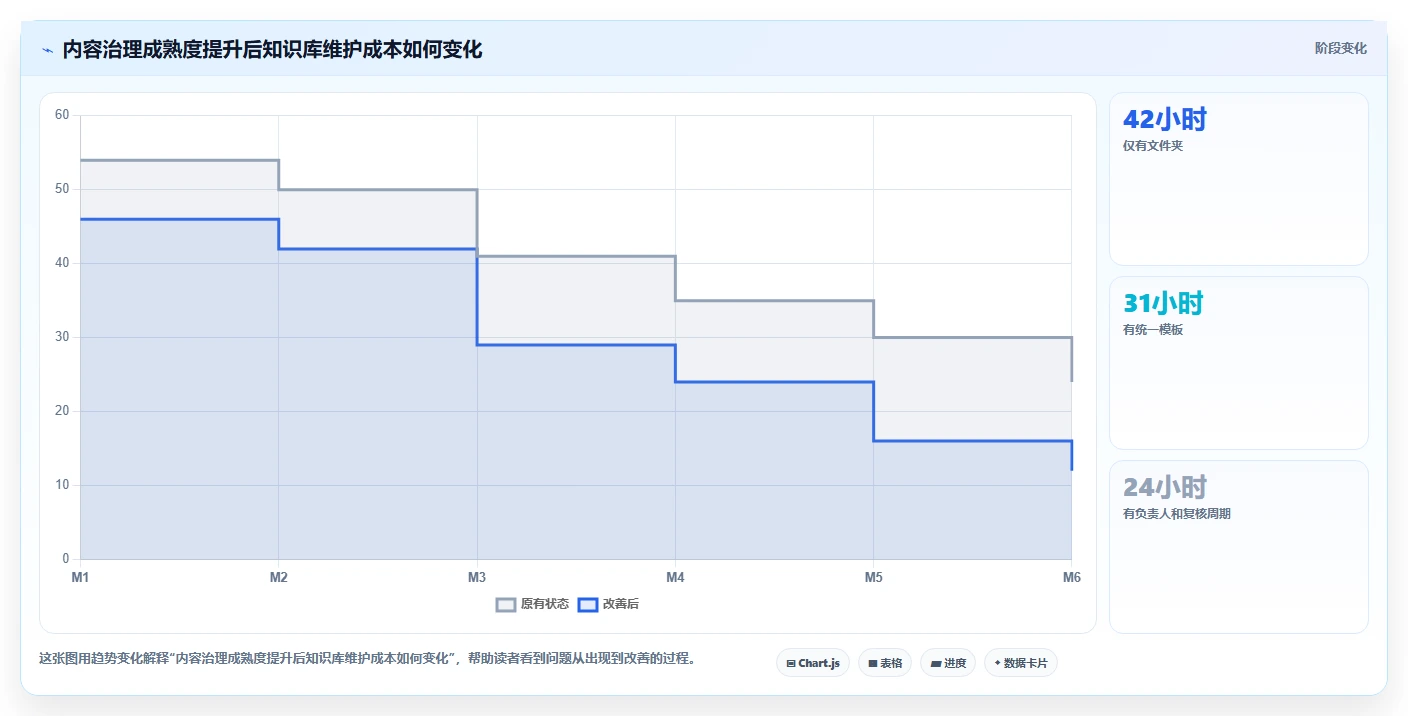Click the chart description sentence below chart
The image size is (1408, 716).
[367, 659]
